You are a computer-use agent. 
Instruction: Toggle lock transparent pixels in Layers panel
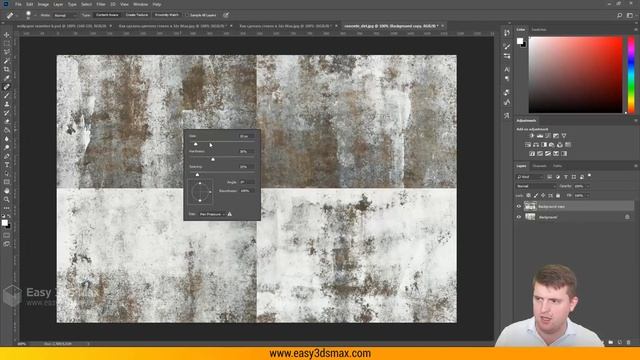(528, 196)
